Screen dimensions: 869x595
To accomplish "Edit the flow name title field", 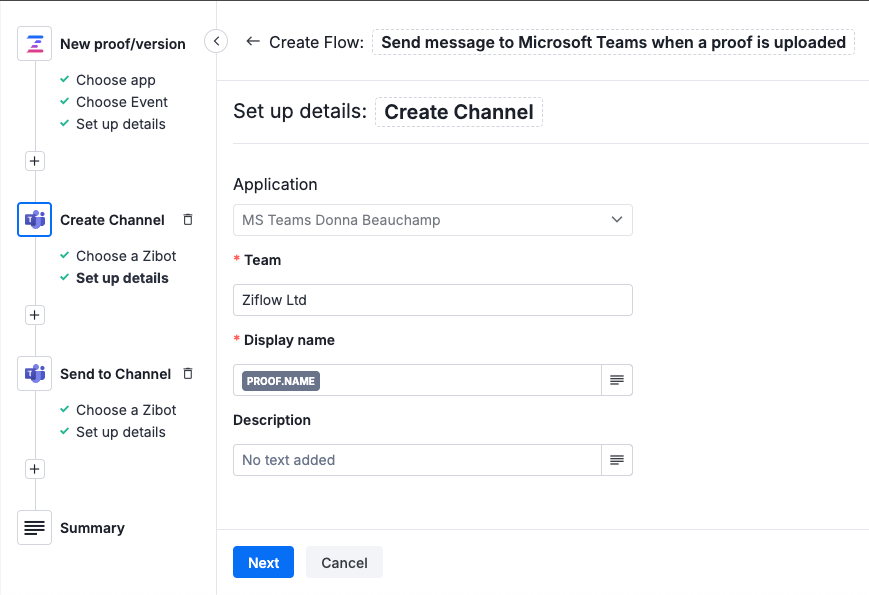I will [x=613, y=42].
